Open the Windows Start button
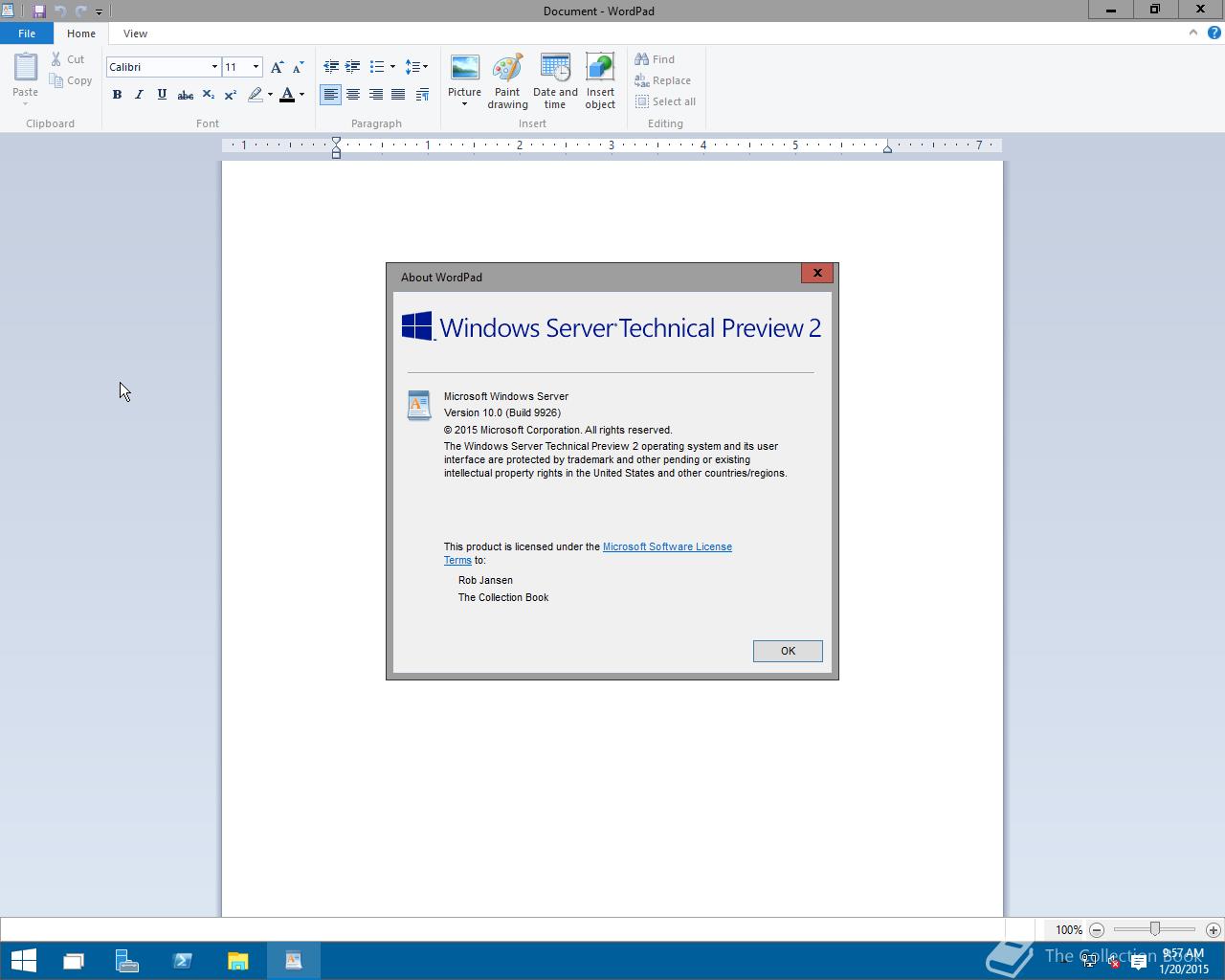 [24, 960]
